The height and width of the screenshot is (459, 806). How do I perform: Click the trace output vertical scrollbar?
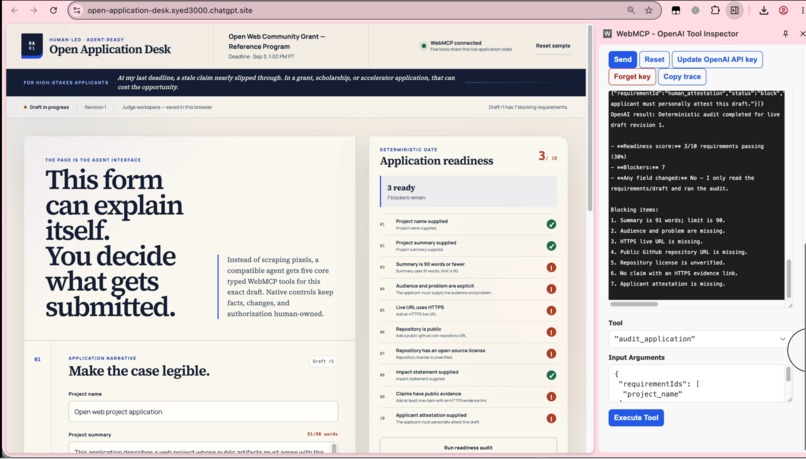click(x=789, y=279)
